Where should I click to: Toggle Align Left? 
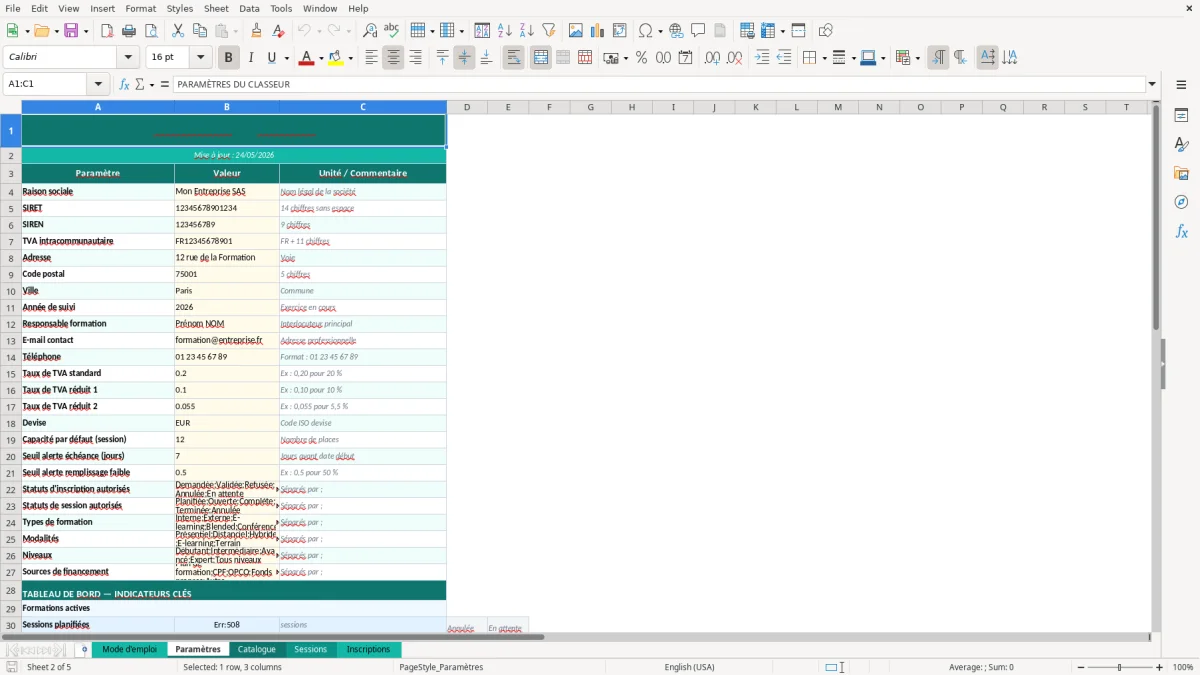371,58
